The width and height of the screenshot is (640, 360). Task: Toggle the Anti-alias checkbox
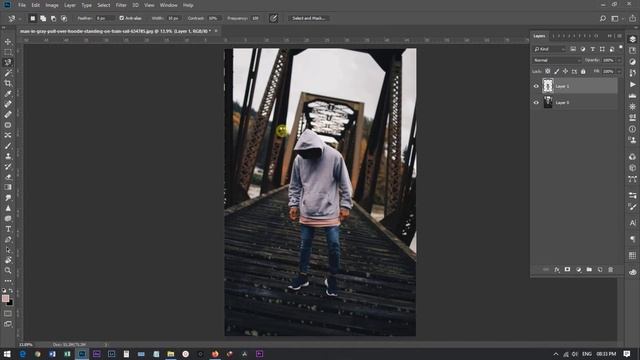coord(121,18)
